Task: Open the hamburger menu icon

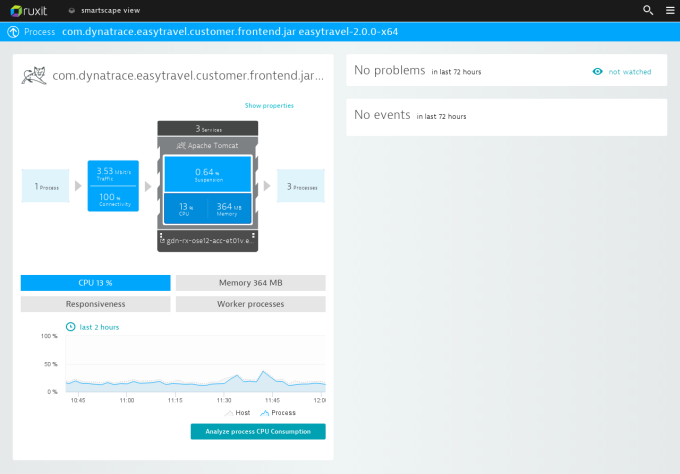Action: (x=670, y=10)
